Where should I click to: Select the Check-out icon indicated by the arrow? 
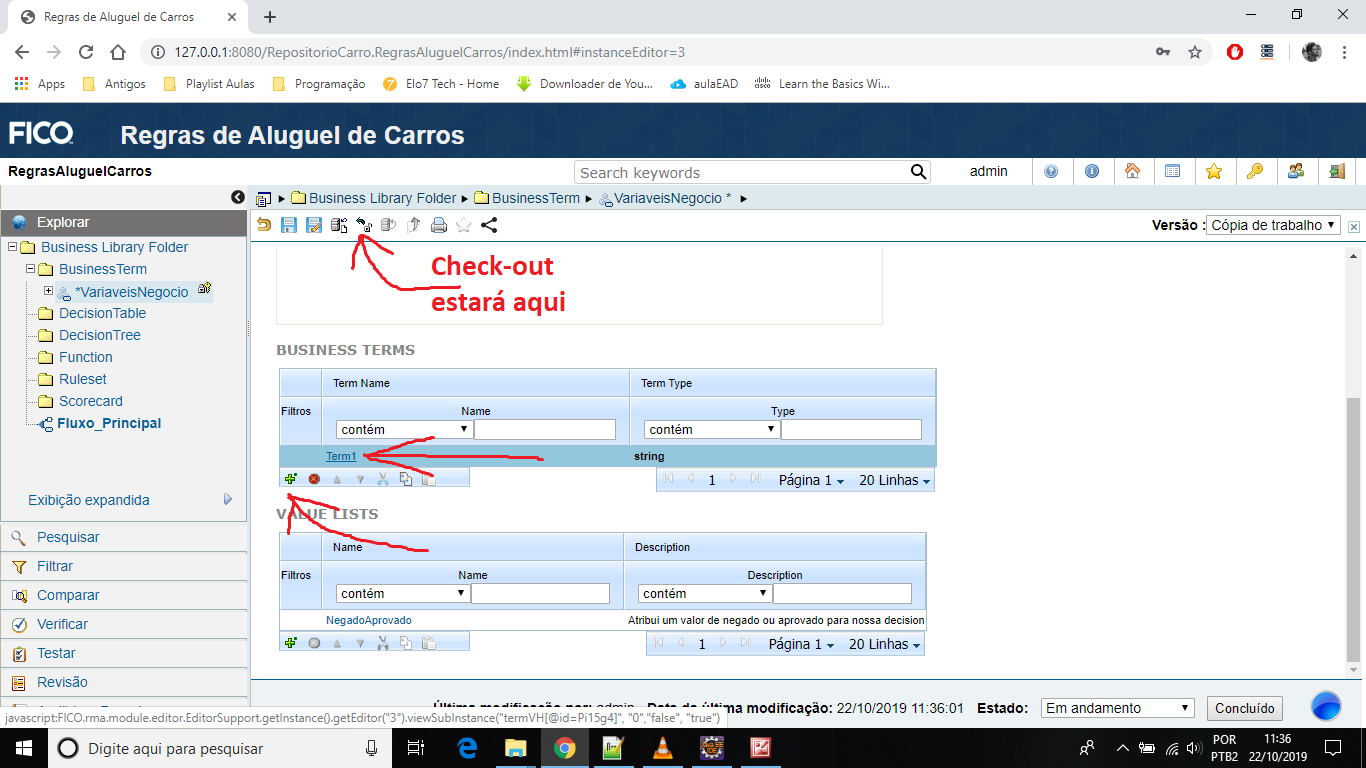pos(364,225)
